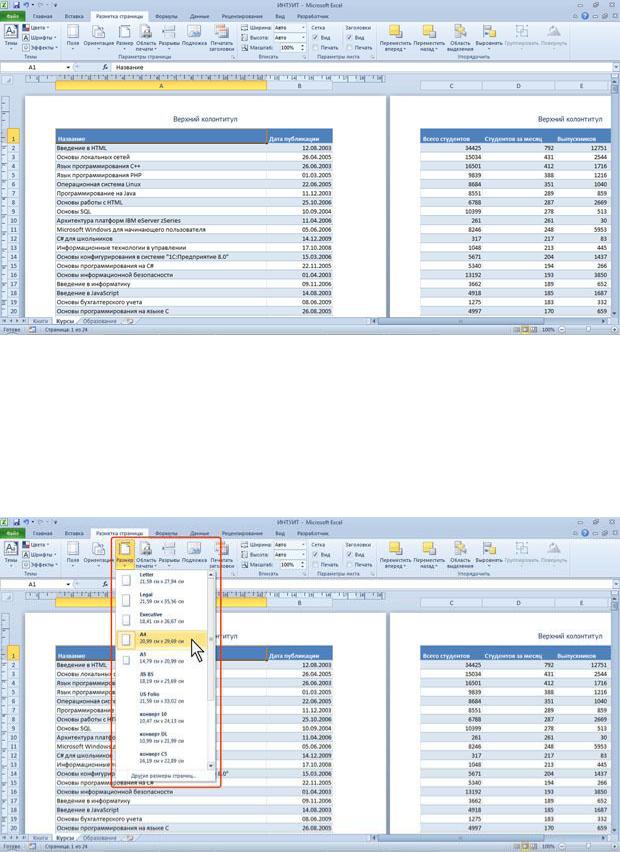Click Save icon in upper window quick access toolbar
This screenshot has height=852, width=620.
coord(16,5)
